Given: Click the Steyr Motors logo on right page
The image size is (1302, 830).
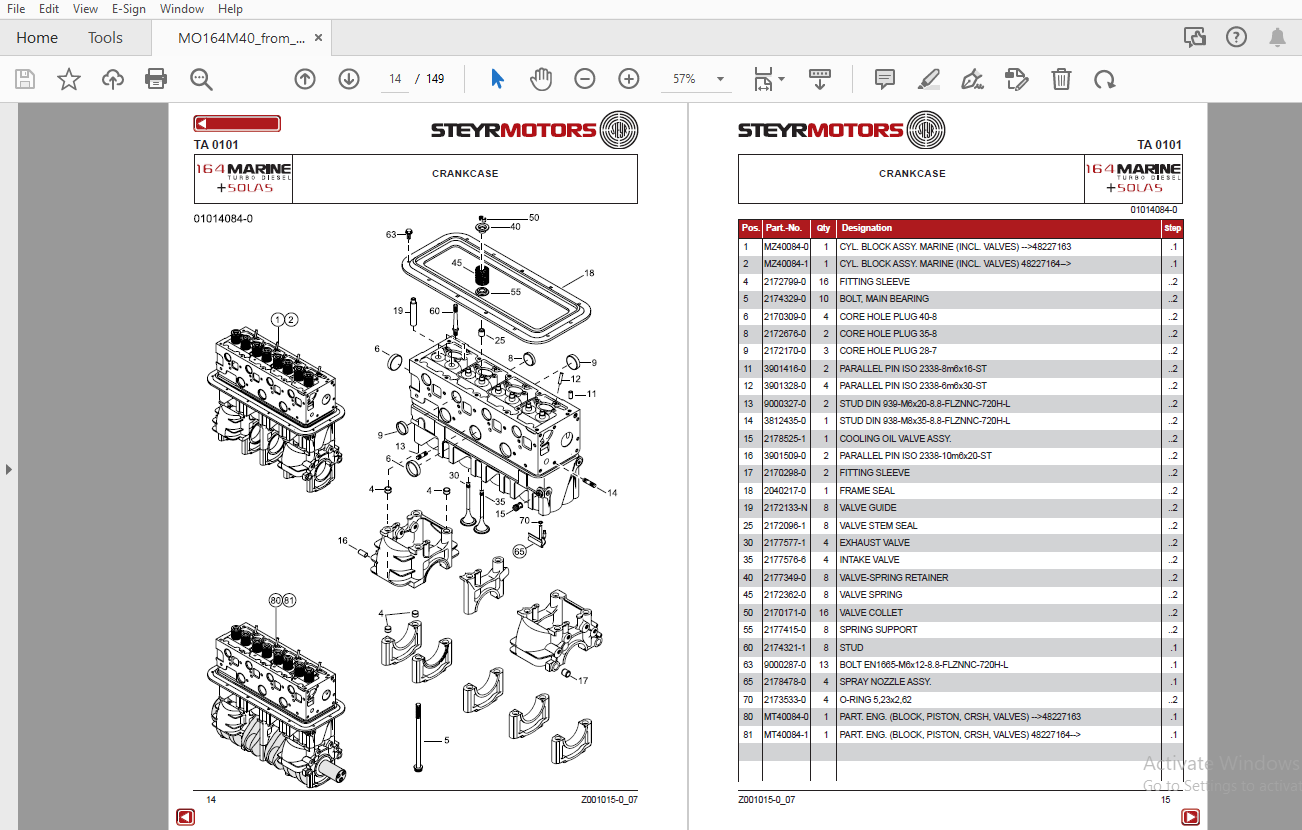Looking at the screenshot, I should tap(841, 130).
